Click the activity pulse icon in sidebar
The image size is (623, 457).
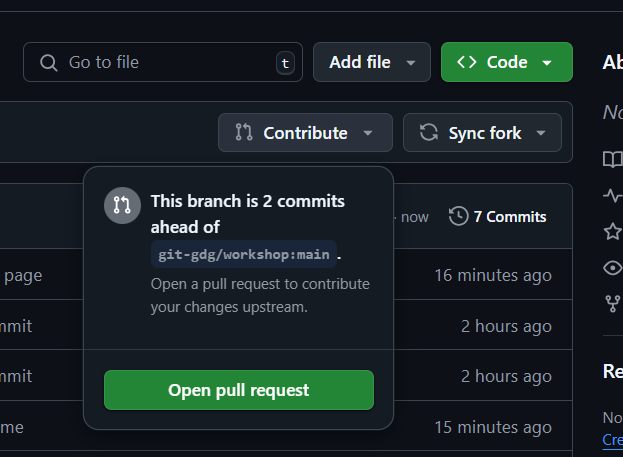[x=612, y=195]
